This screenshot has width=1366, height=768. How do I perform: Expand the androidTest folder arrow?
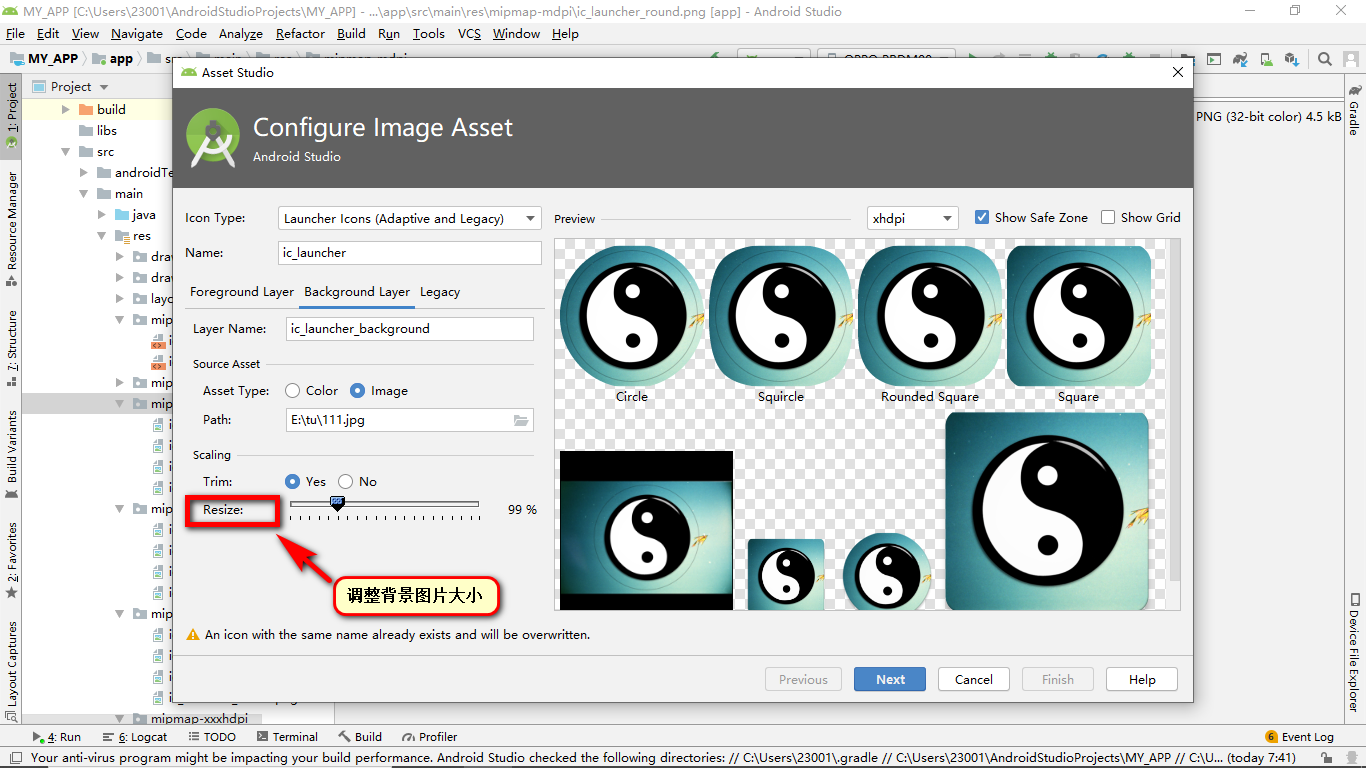pos(84,173)
